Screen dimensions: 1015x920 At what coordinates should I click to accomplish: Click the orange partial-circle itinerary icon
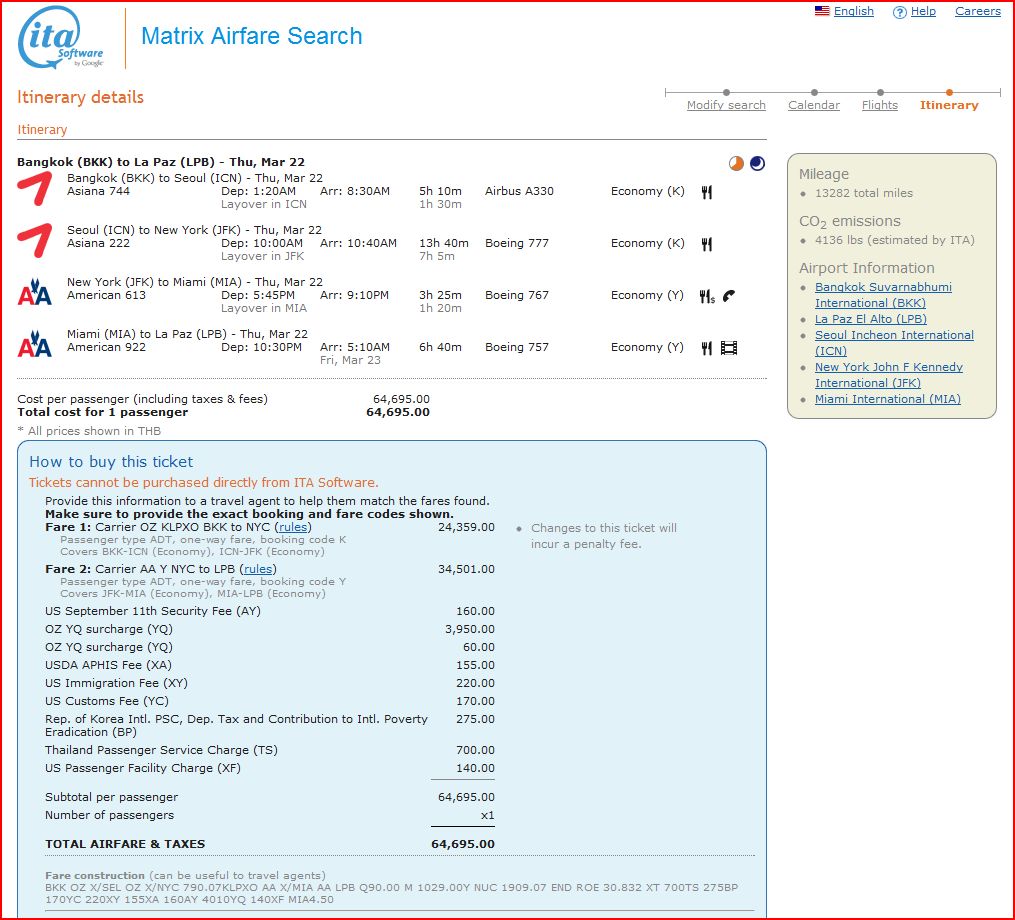(736, 163)
